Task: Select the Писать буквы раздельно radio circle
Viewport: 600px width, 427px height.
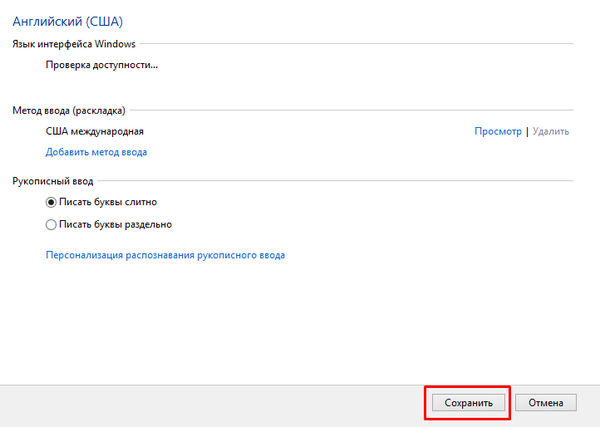Action: click(51, 225)
